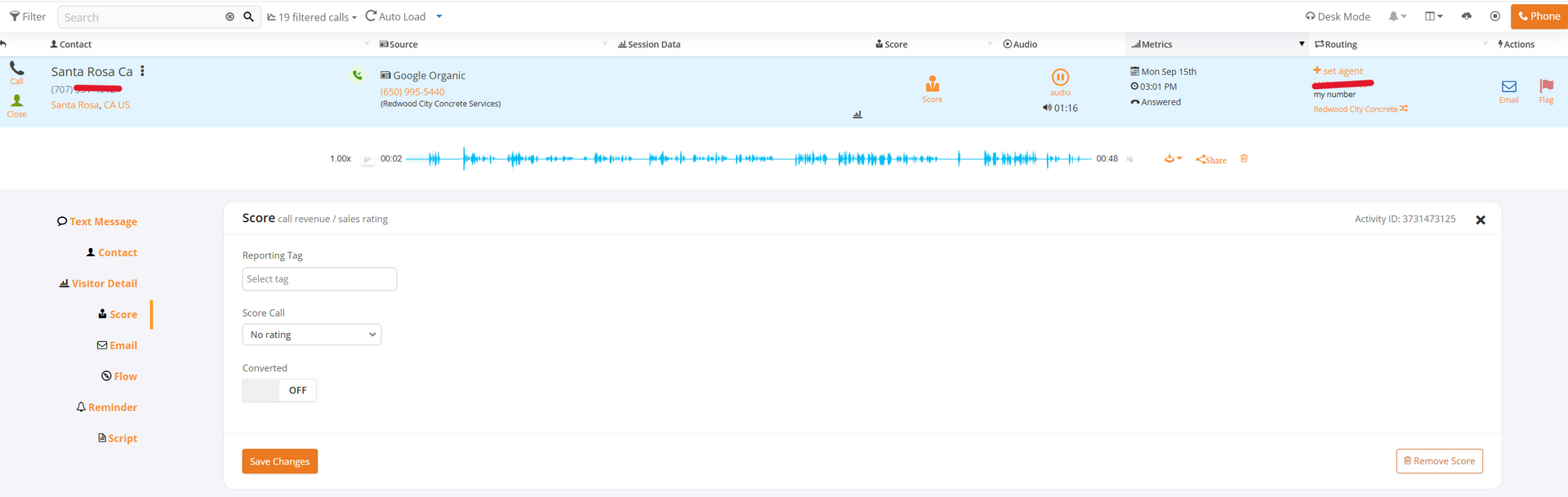
Task: Open the download menu of the audio player
Action: (x=1173, y=159)
